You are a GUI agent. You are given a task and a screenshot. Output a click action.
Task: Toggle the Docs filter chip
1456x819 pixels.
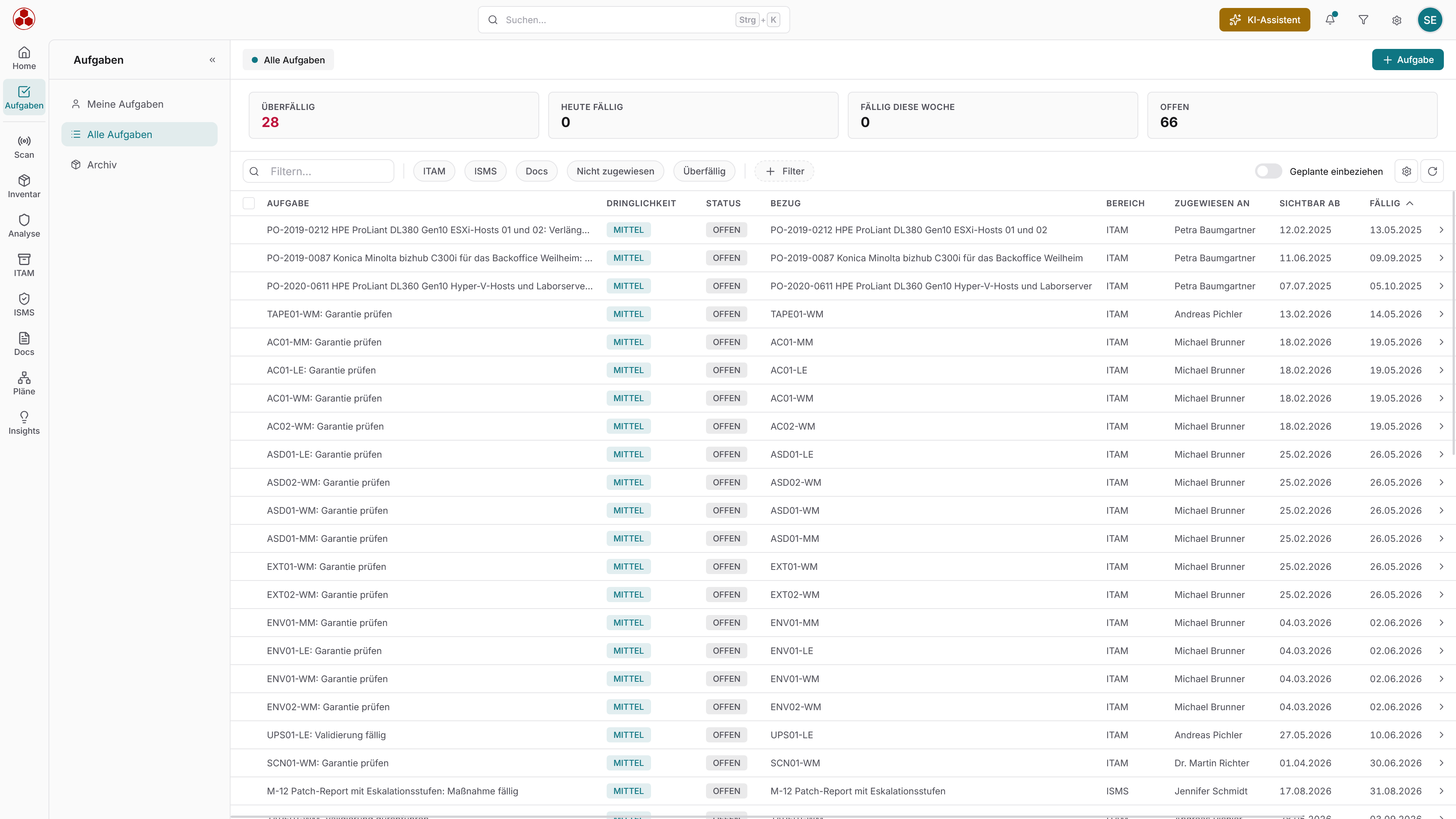(537, 171)
